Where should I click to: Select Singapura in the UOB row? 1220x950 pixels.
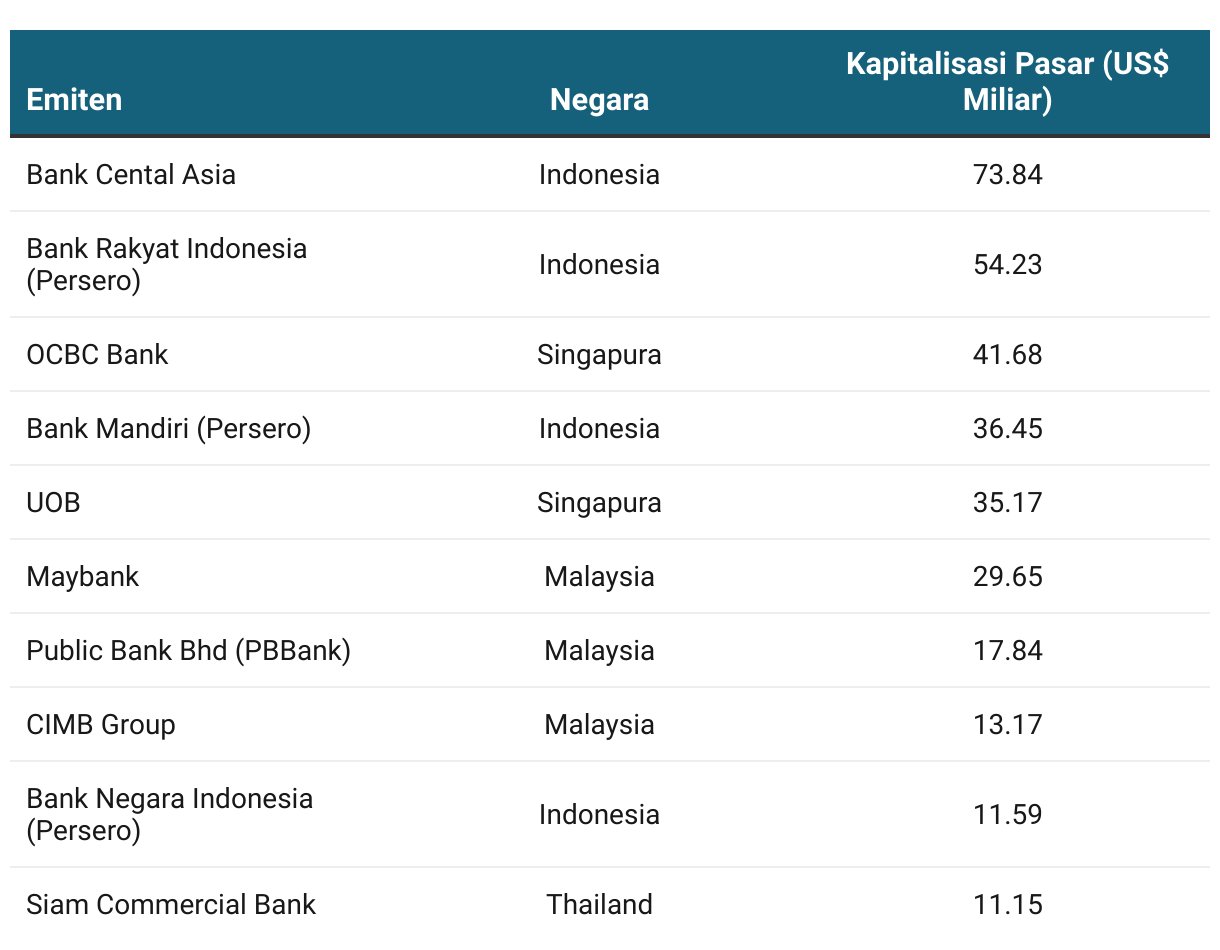pos(599,502)
